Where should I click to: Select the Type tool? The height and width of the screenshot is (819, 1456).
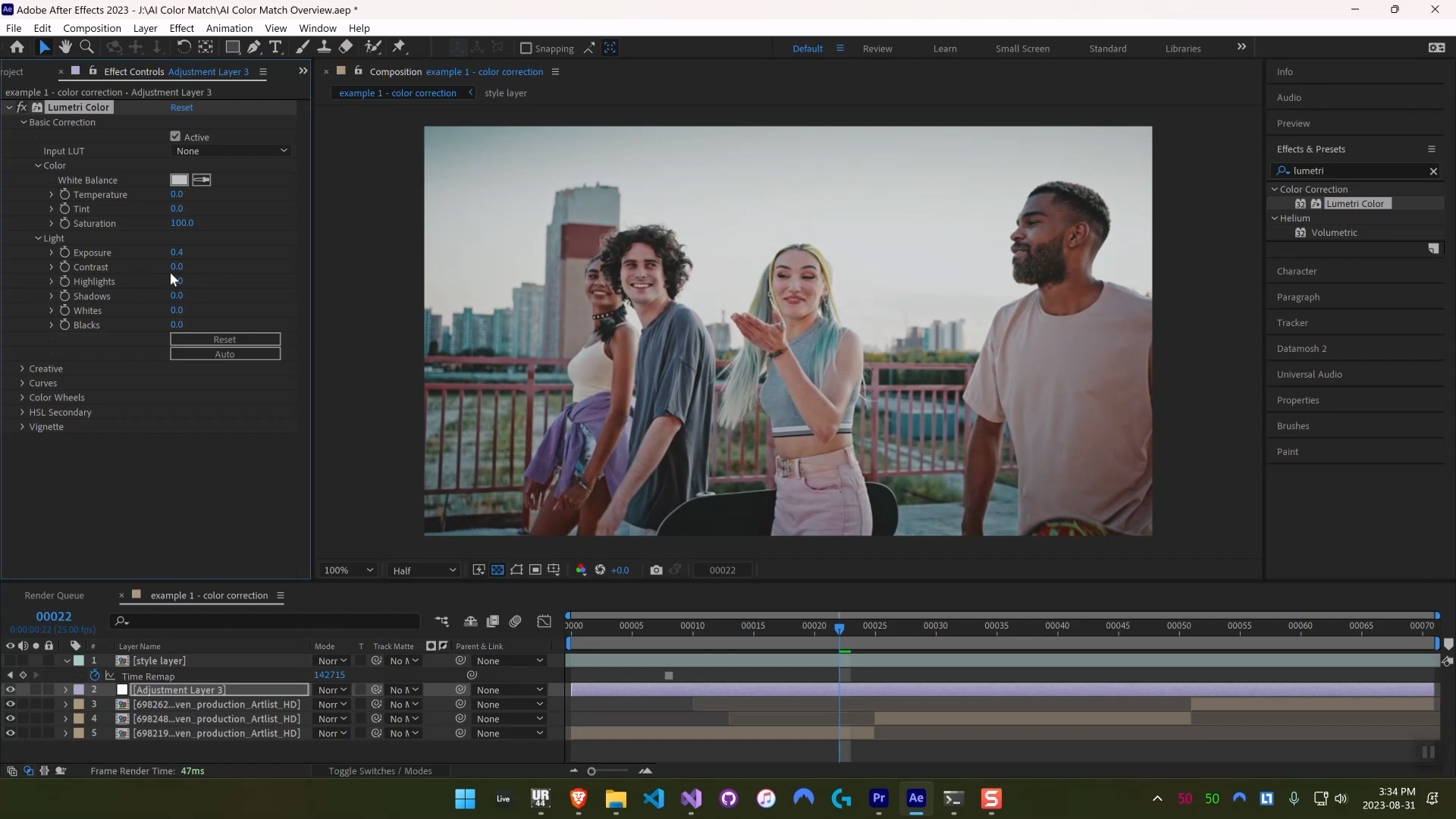[x=276, y=47]
